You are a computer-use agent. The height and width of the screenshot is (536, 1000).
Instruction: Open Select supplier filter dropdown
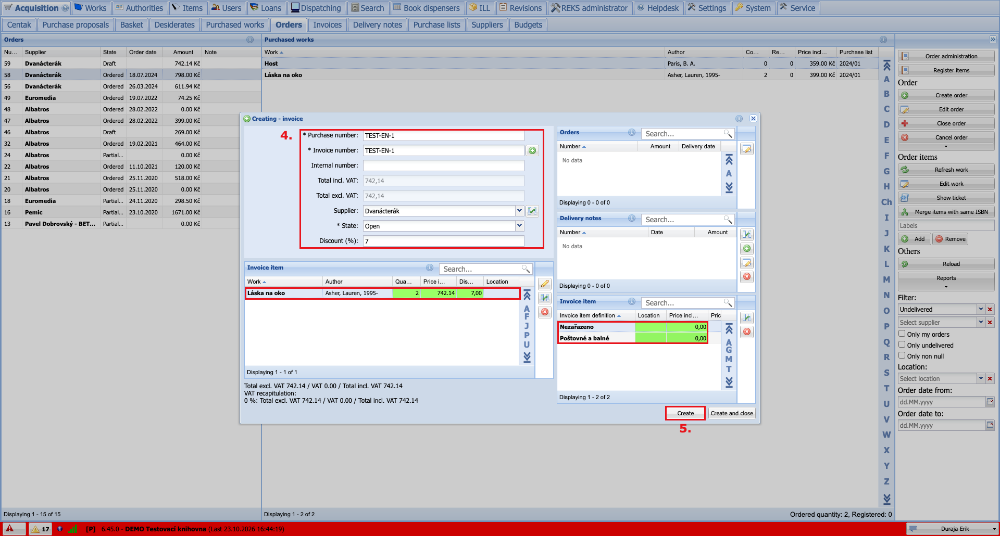click(981, 323)
